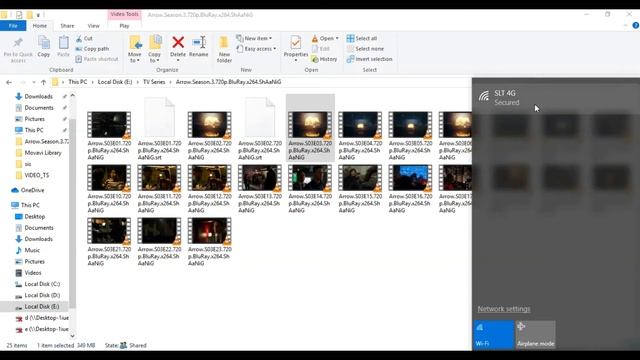
Task: Click This PC in the address bar
Action: pyautogui.click(x=78, y=82)
